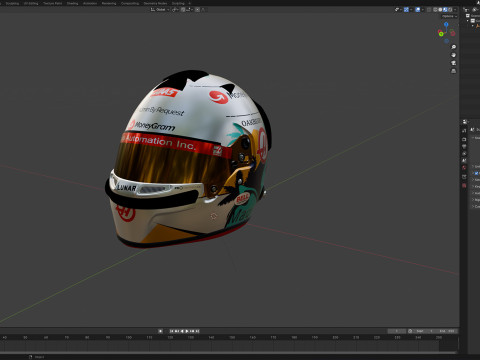Open the pivot point selector

pyautogui.click(x=175, y=9)
